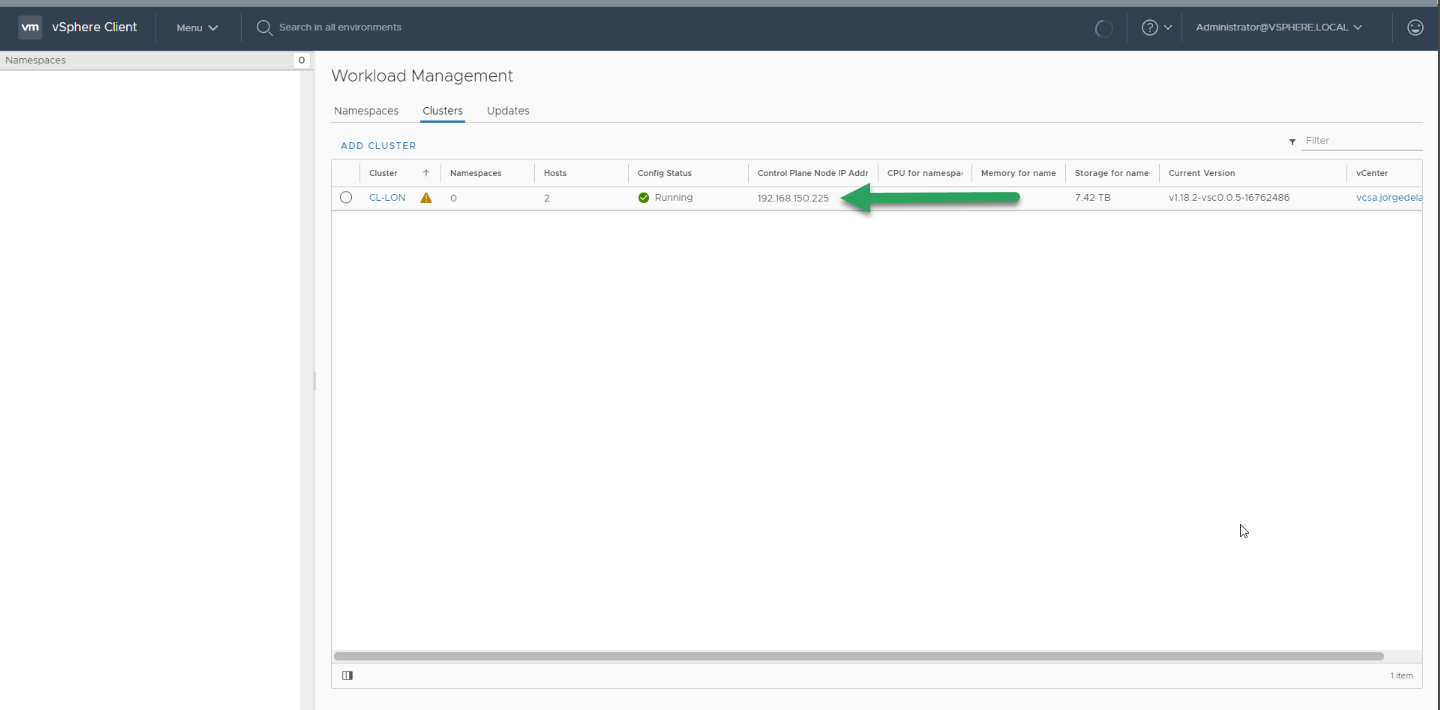Click the horizontal scrollbar of the table
The width and height of the screenshot is (1440, 710).
click(859, 657)
